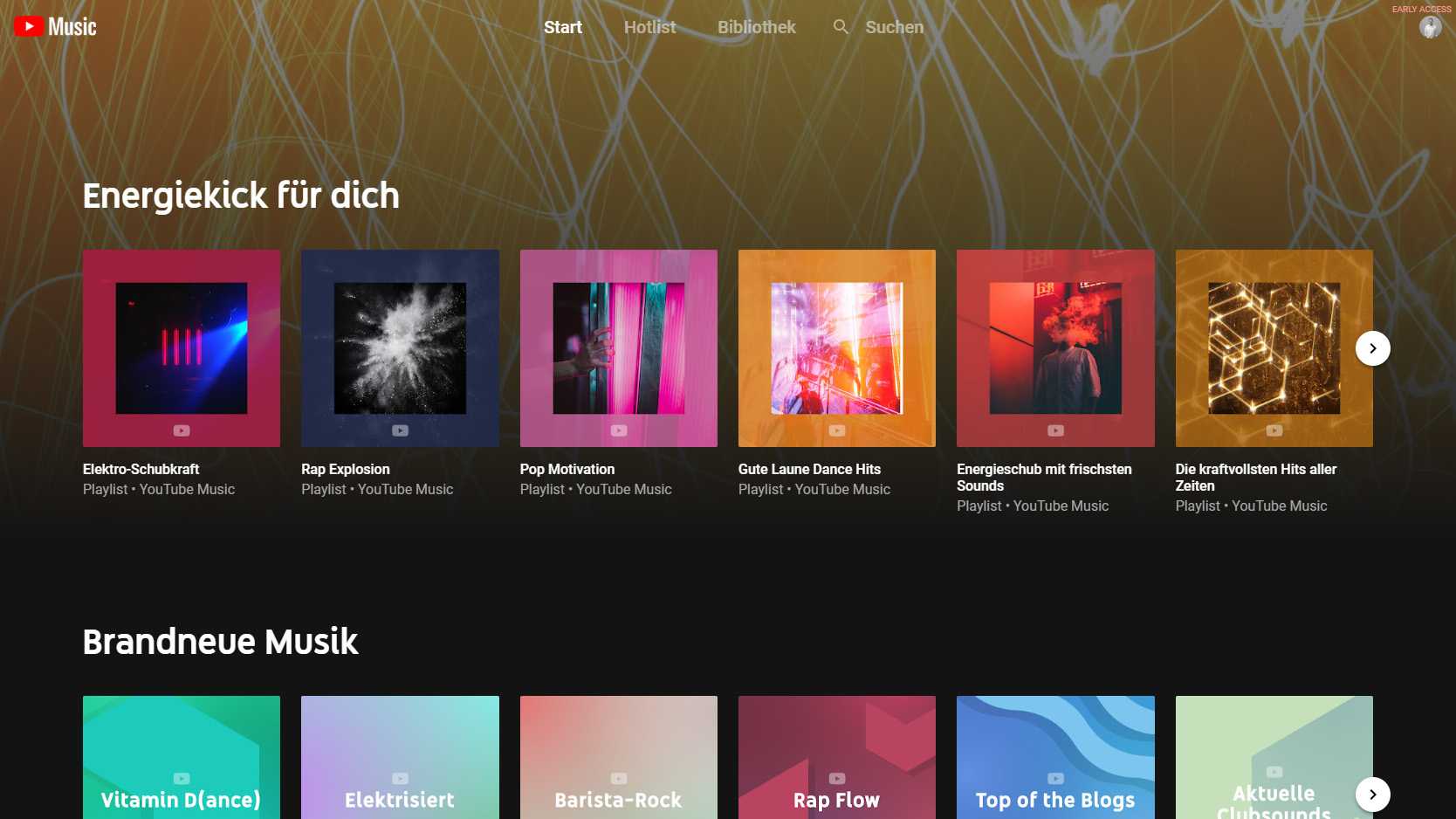Show next playlists in Energiekick für dich
The height and width of the screenshot is (819, 1456).
click(1373, 348)
